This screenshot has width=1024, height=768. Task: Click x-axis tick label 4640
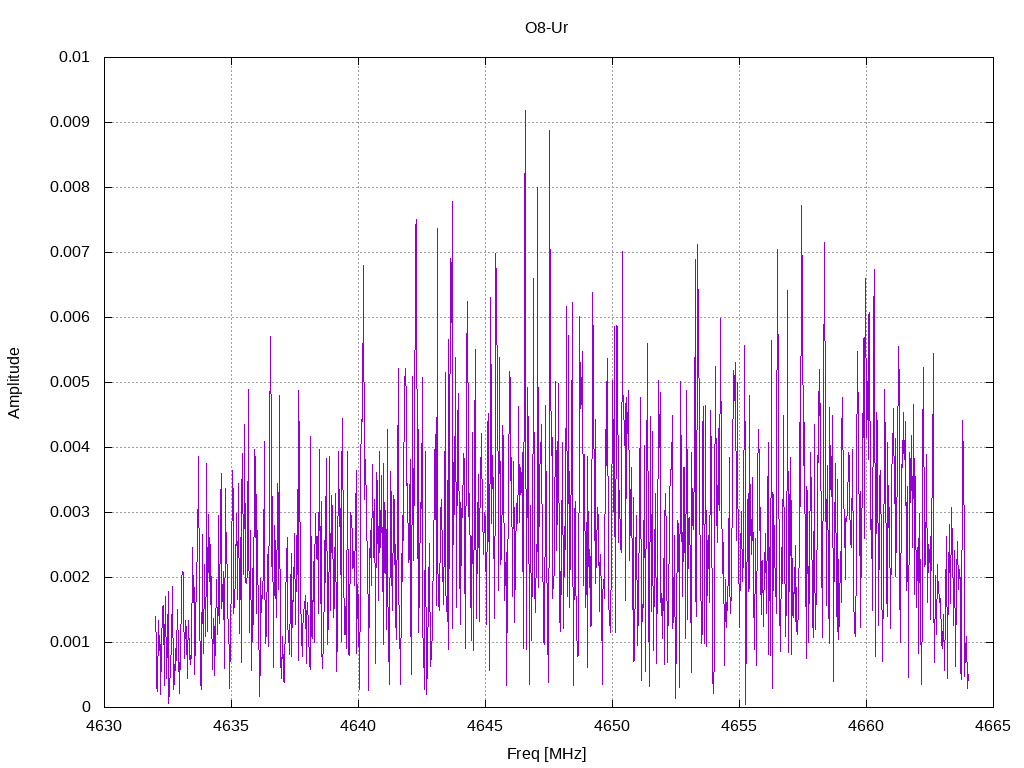point(359,726)
